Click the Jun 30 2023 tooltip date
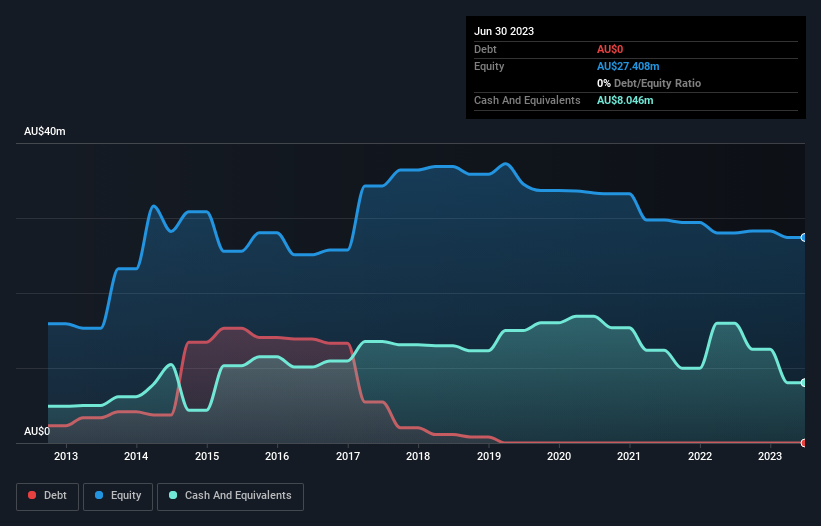Image resolution: width=821 pixels, height=526 pixels. (504, 31)
